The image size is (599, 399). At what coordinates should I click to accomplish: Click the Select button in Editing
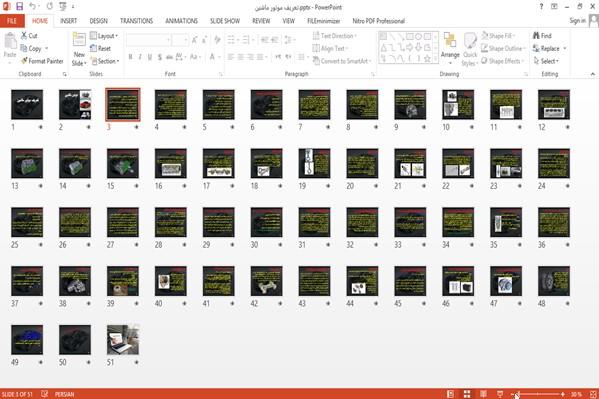(546, 61)
